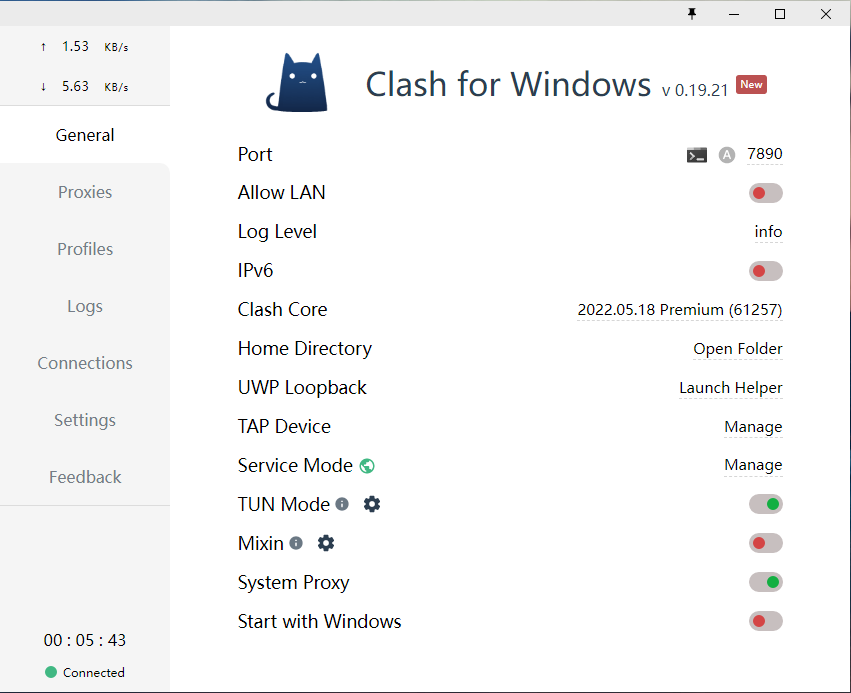Click the globe icon next to Service Mode
The width and height of the screenshot is (851, 693).
coord(367,465)
